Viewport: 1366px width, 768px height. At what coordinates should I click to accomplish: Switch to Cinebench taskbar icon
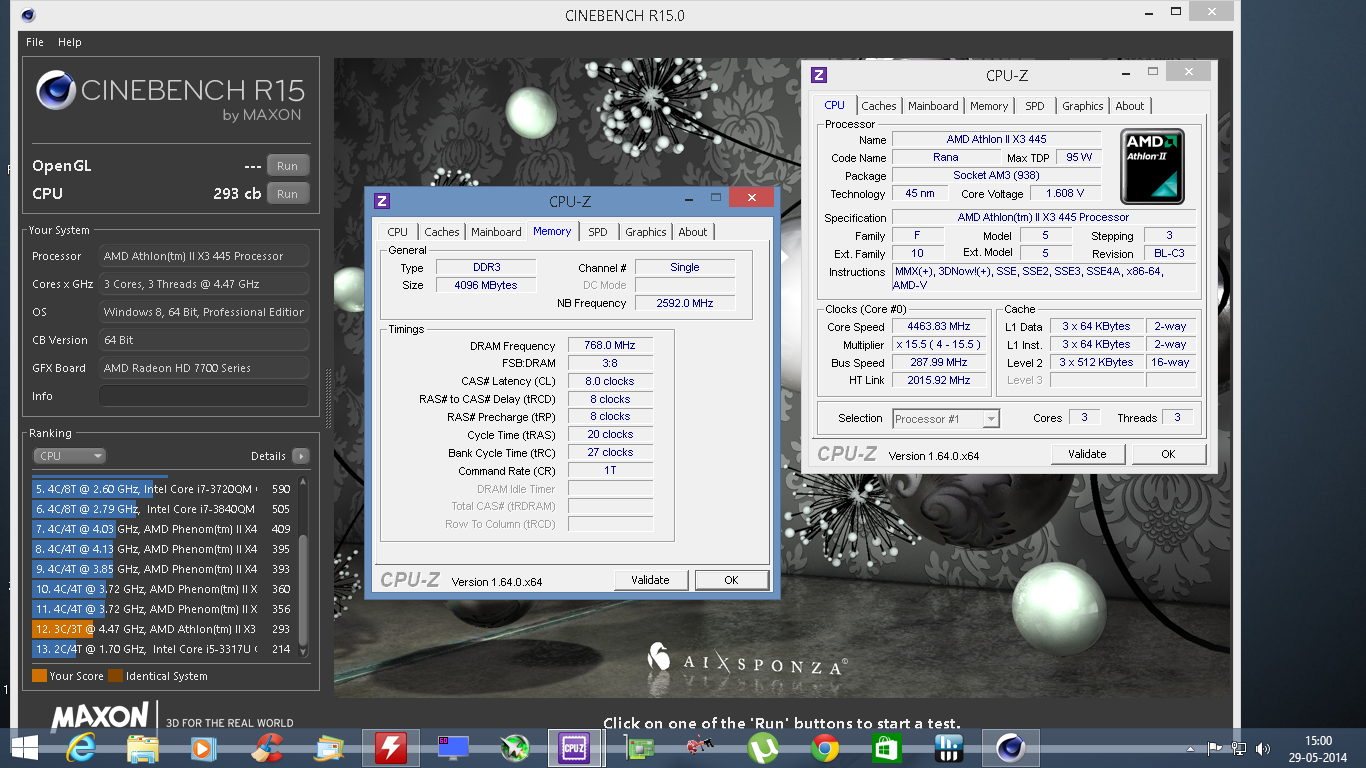tap(1011, 748)
